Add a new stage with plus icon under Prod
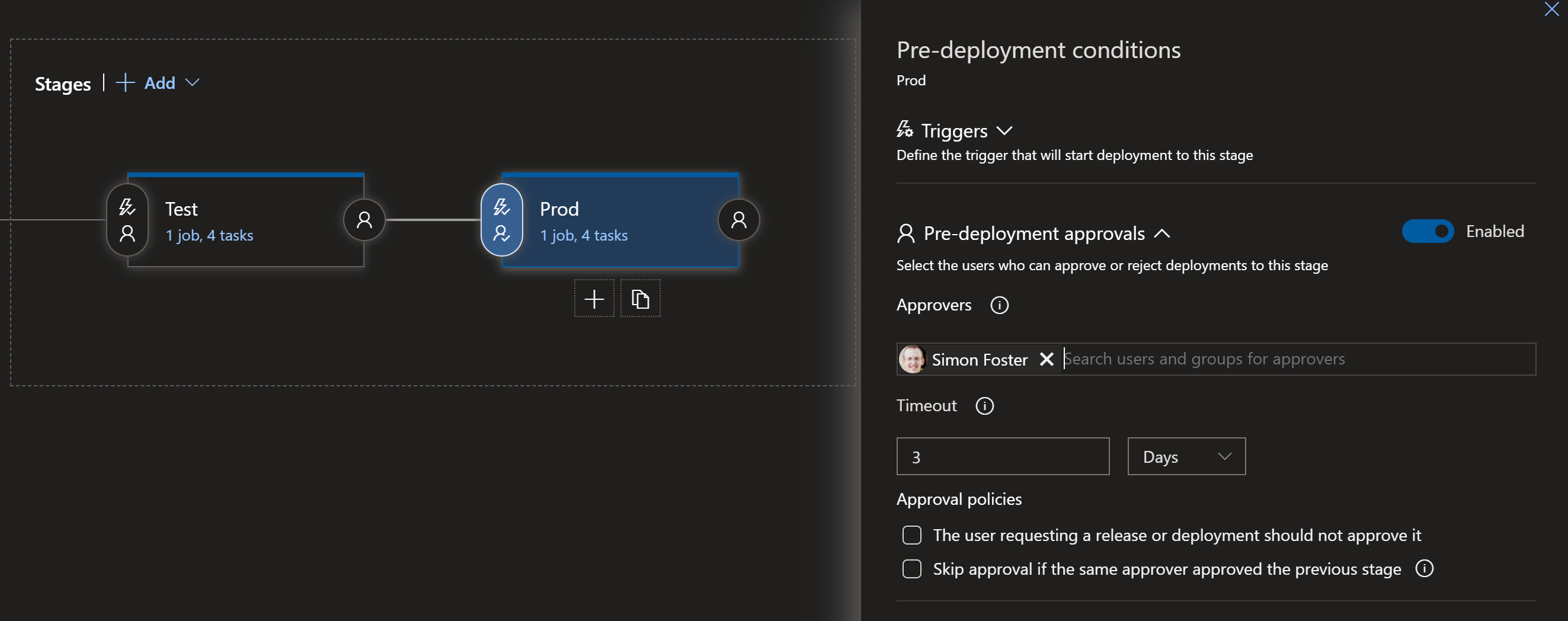Viewport: 1568px width, 621px height. [x=594, y=299]
